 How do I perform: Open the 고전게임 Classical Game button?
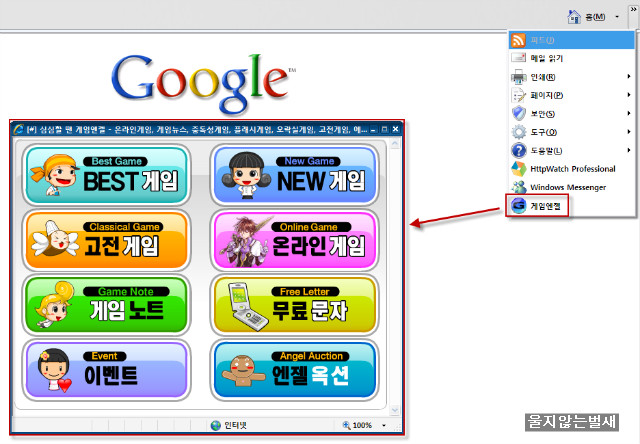[107, 240]
